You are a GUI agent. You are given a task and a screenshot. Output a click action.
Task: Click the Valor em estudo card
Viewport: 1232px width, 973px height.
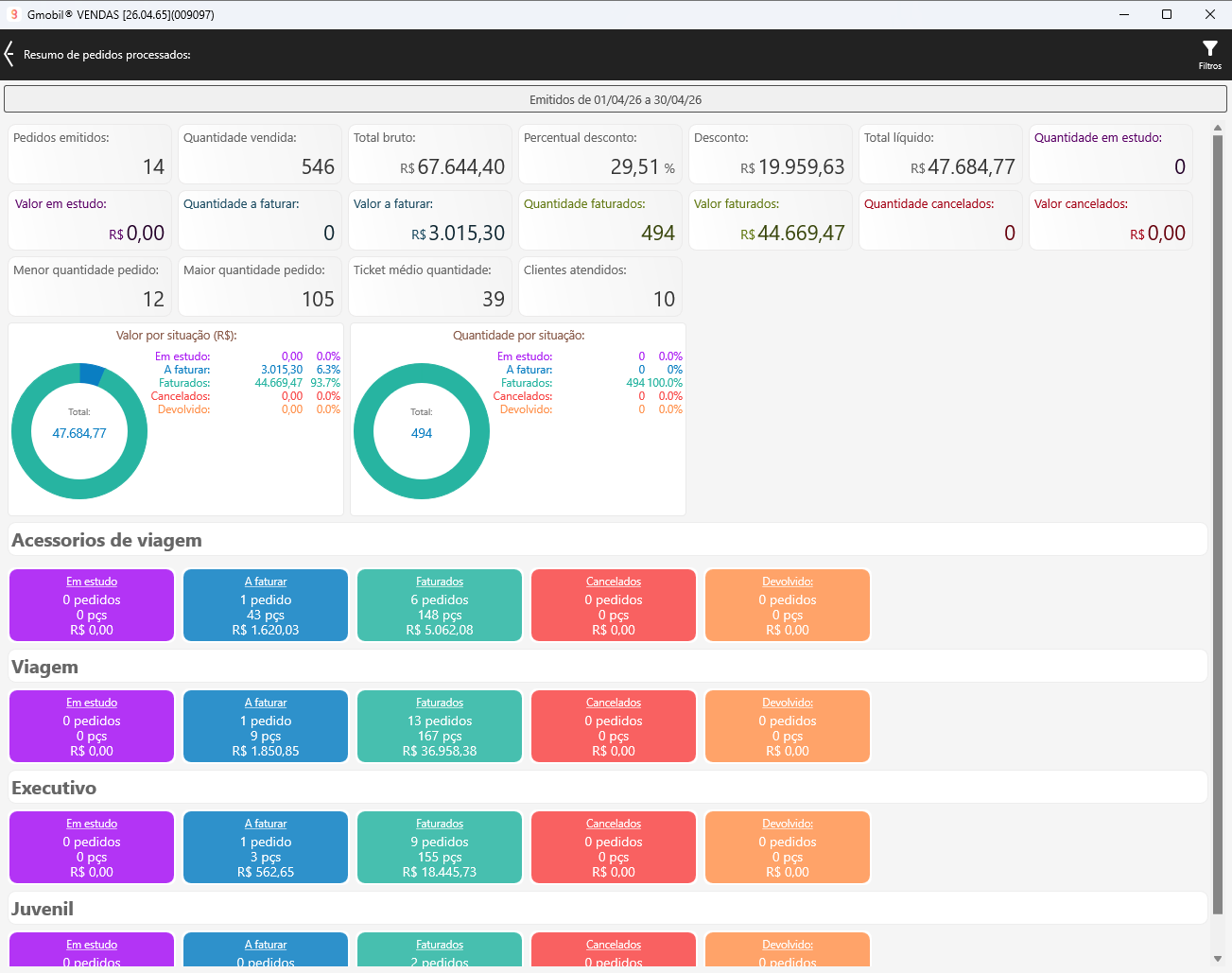[x=90, y=220]
